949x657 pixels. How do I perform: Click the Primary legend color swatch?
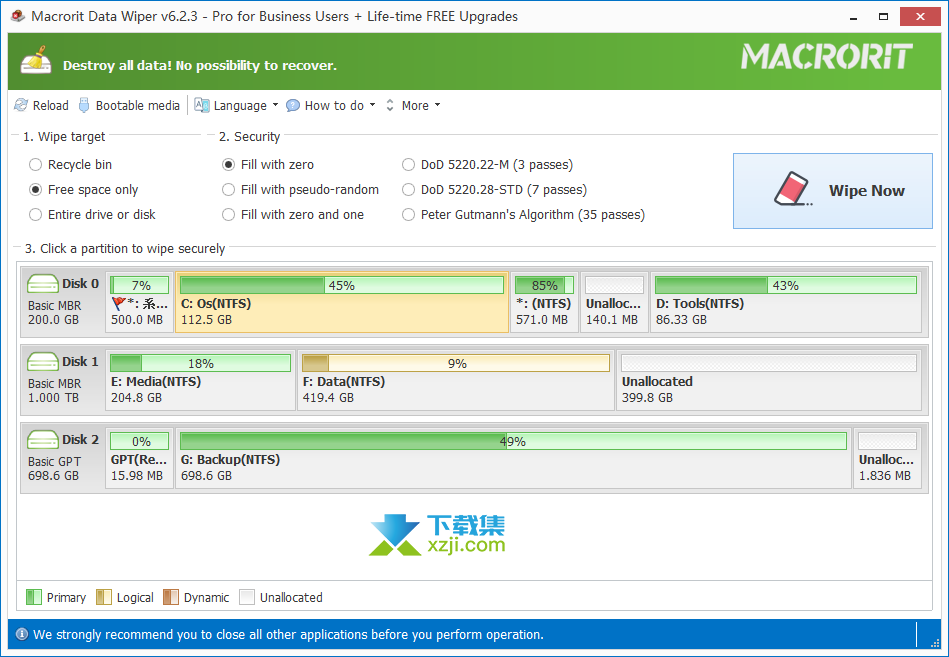(34, 597)
